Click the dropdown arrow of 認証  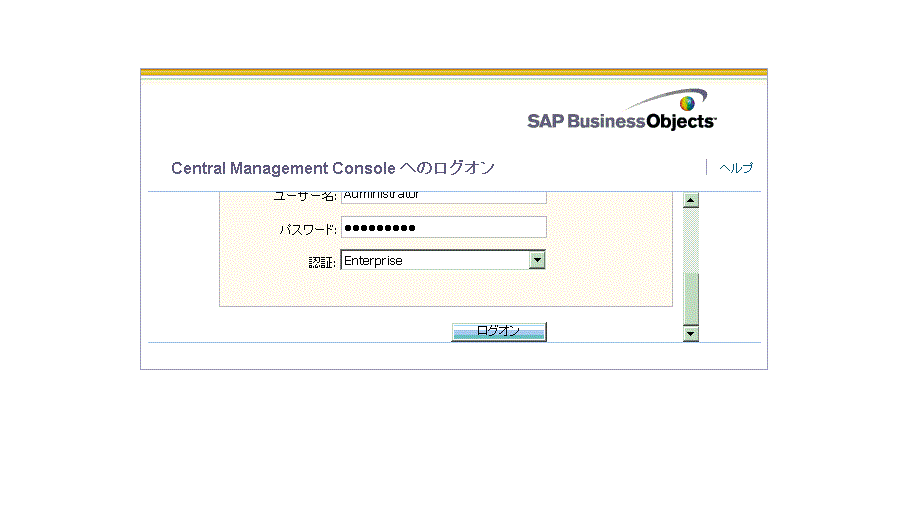point(537,260)
